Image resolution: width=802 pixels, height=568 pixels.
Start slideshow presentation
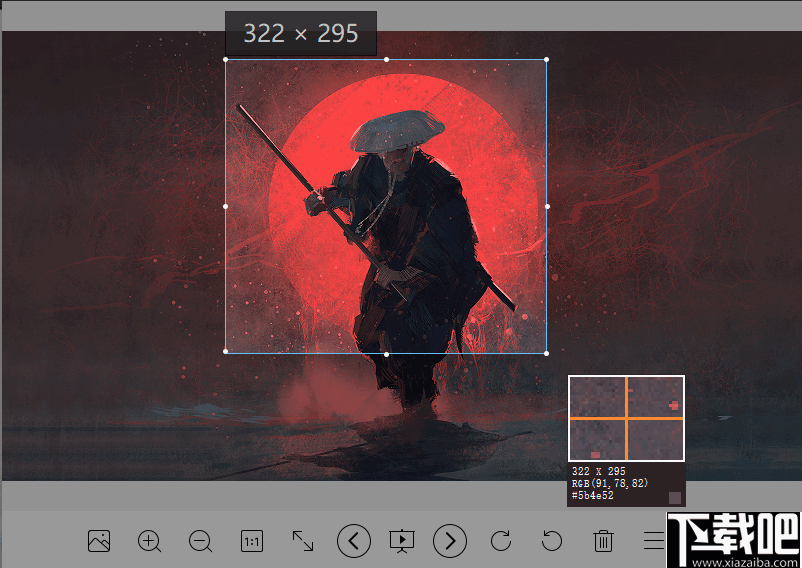click(x=402, y=541)
